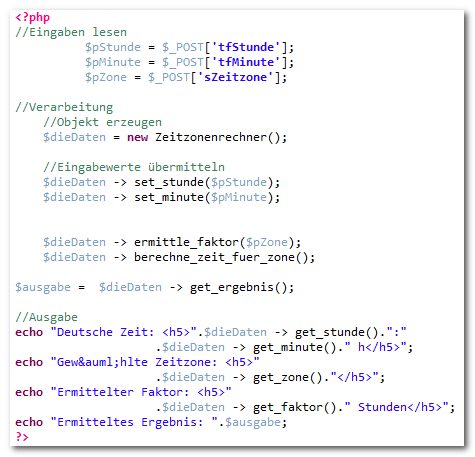Click the 'sZeitzone' string literal
The width and height of the screenshot is (475, 457).
coord(236,77)
